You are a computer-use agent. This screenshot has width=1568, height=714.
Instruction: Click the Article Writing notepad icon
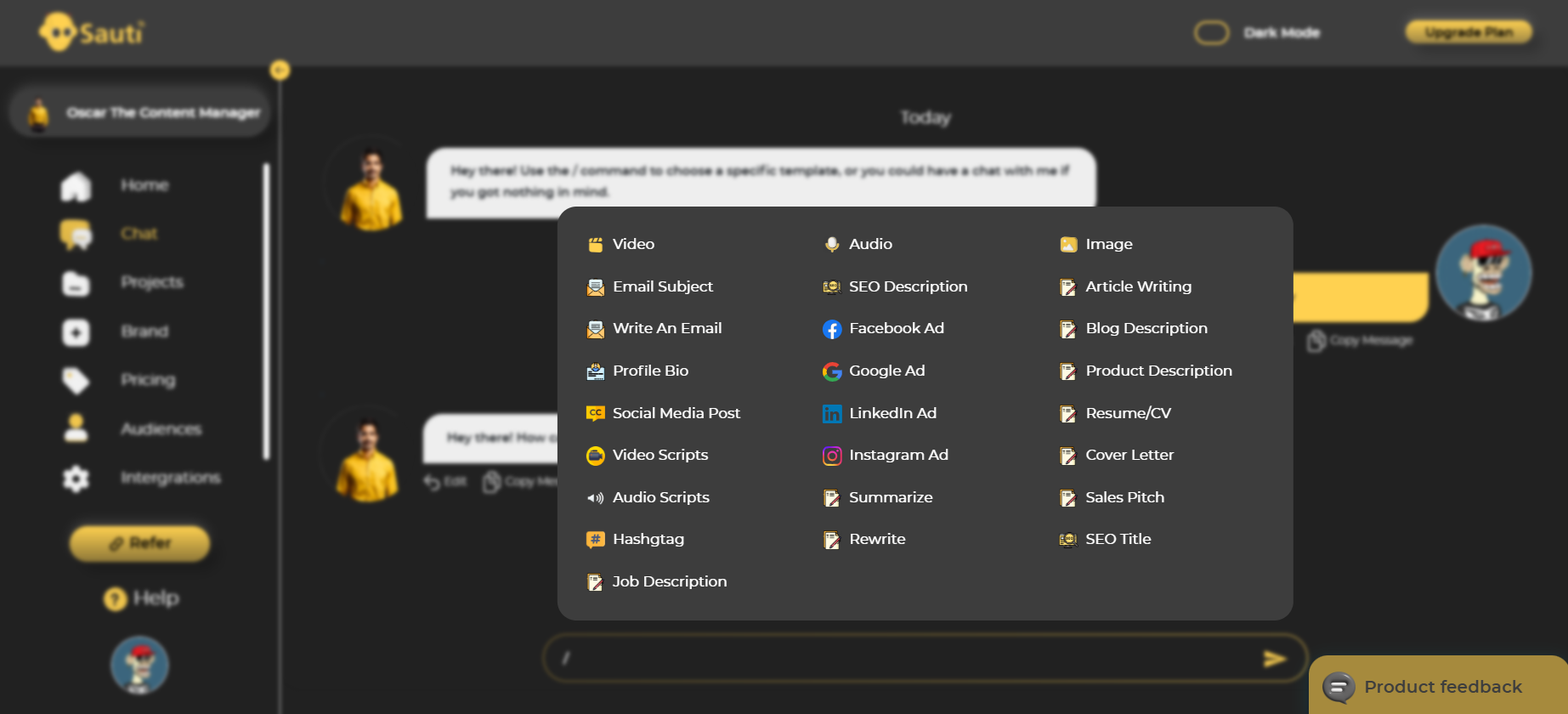(x=1068, y=287)
